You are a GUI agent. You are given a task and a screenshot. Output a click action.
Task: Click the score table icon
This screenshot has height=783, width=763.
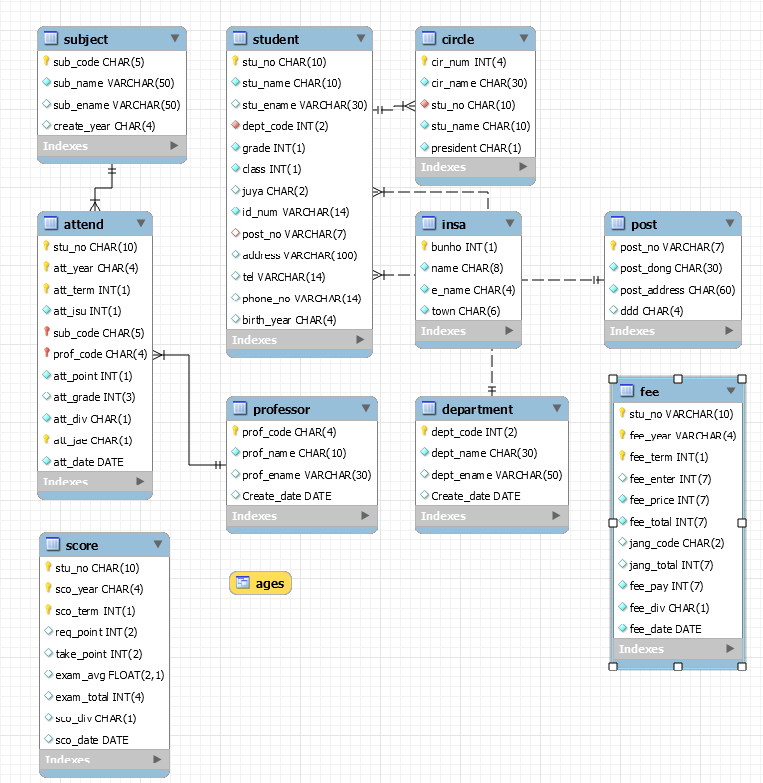53,544
